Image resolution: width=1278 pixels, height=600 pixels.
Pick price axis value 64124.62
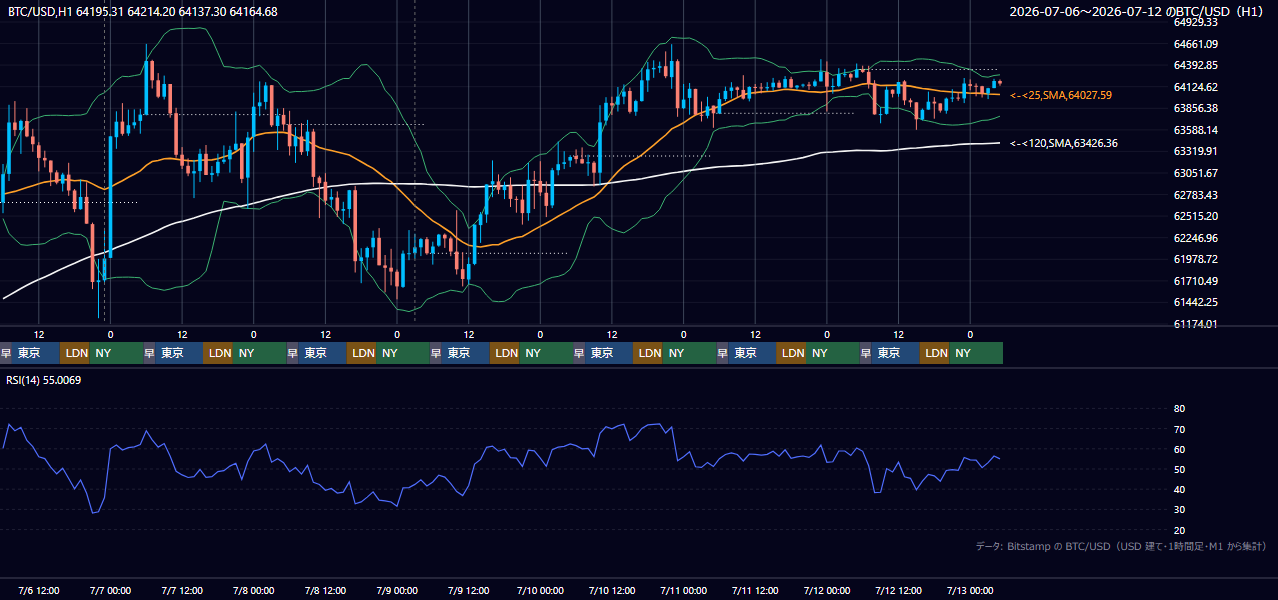click(x=1196, y=87)
